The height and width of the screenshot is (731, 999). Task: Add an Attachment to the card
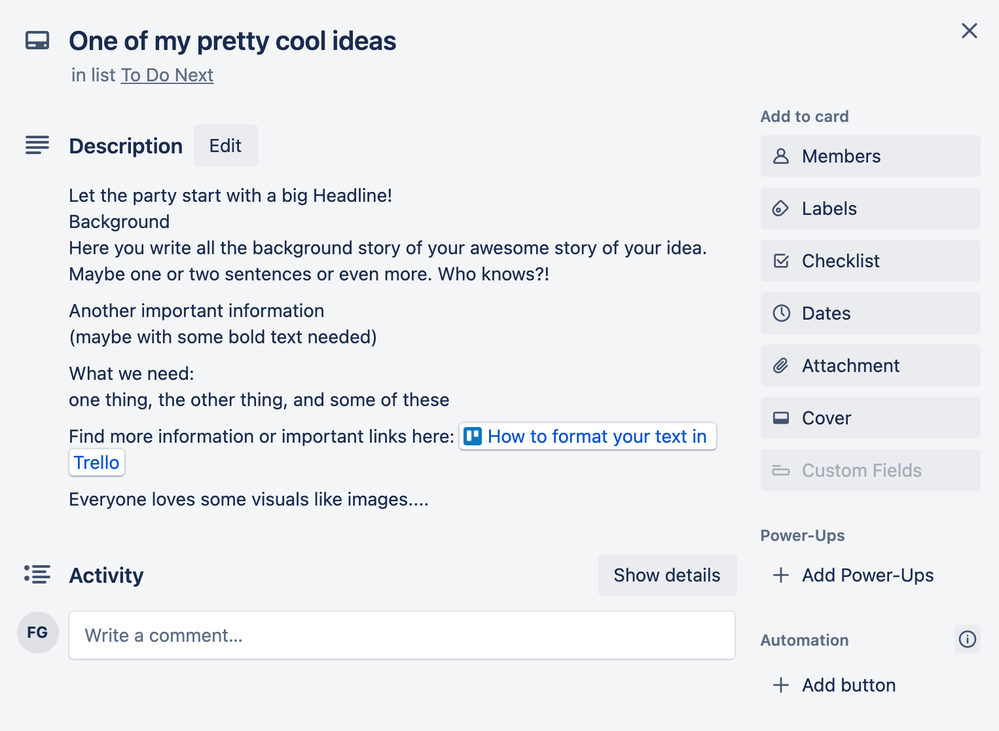870,366
